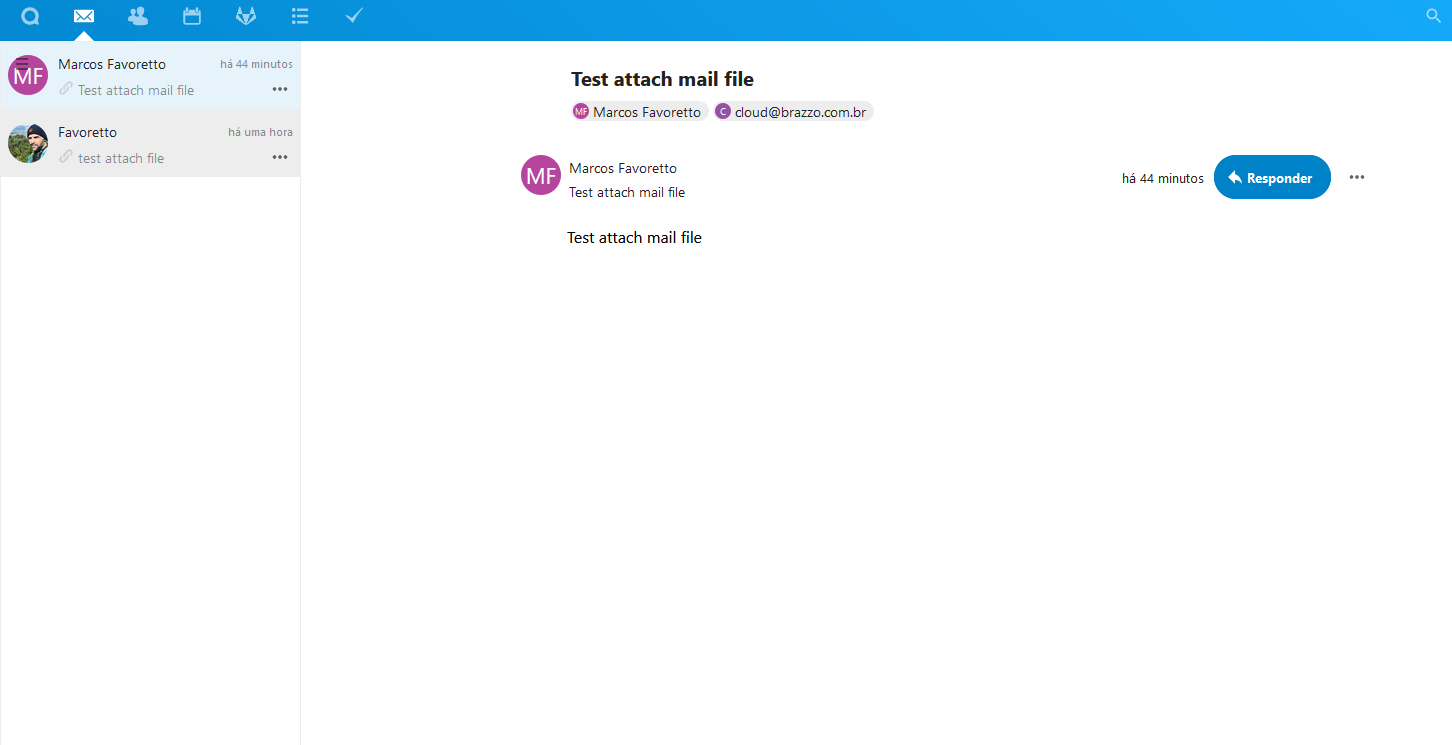
Task: Click the MF avatar in message header
Action: click(541, 175)
